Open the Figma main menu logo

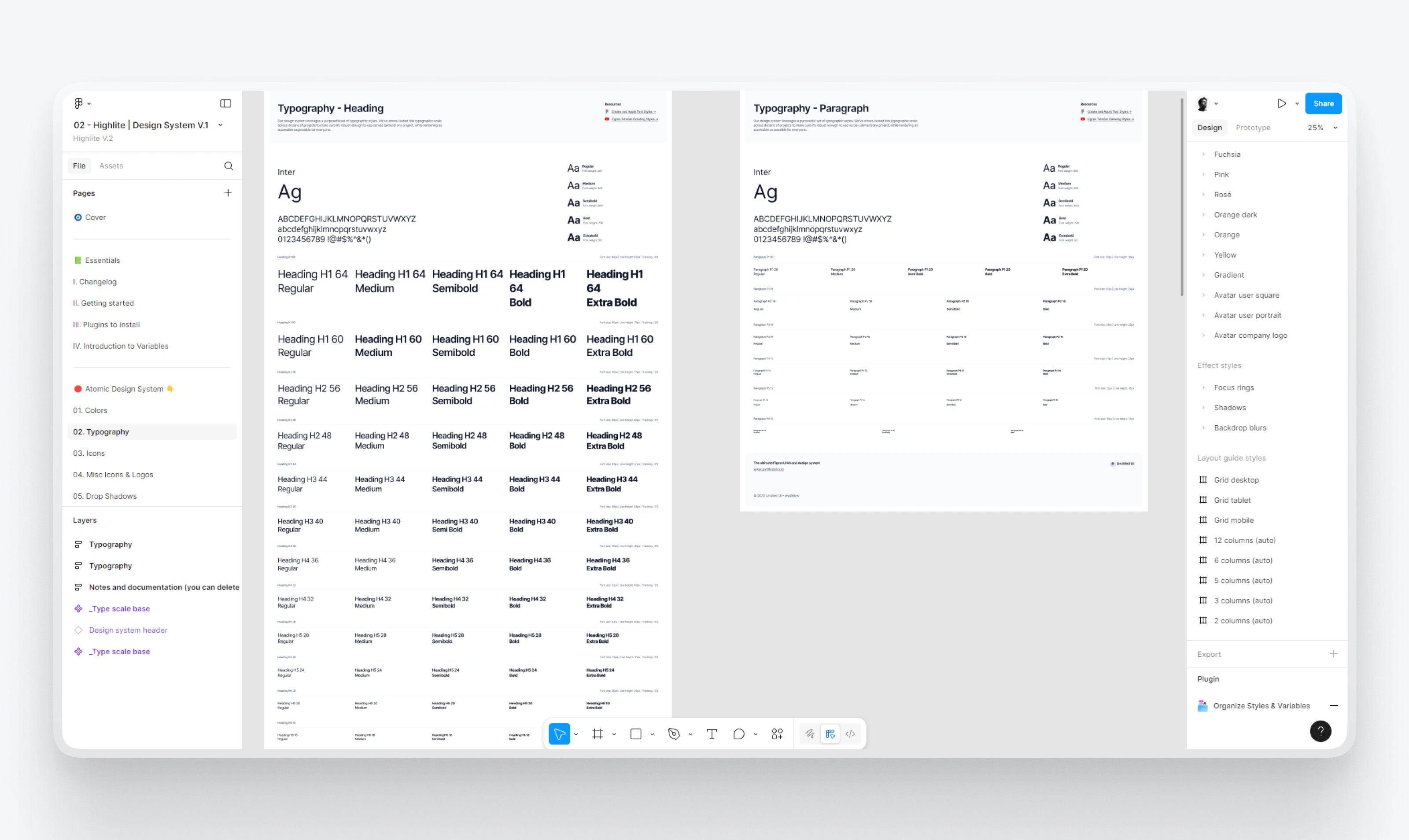(79, 103)
